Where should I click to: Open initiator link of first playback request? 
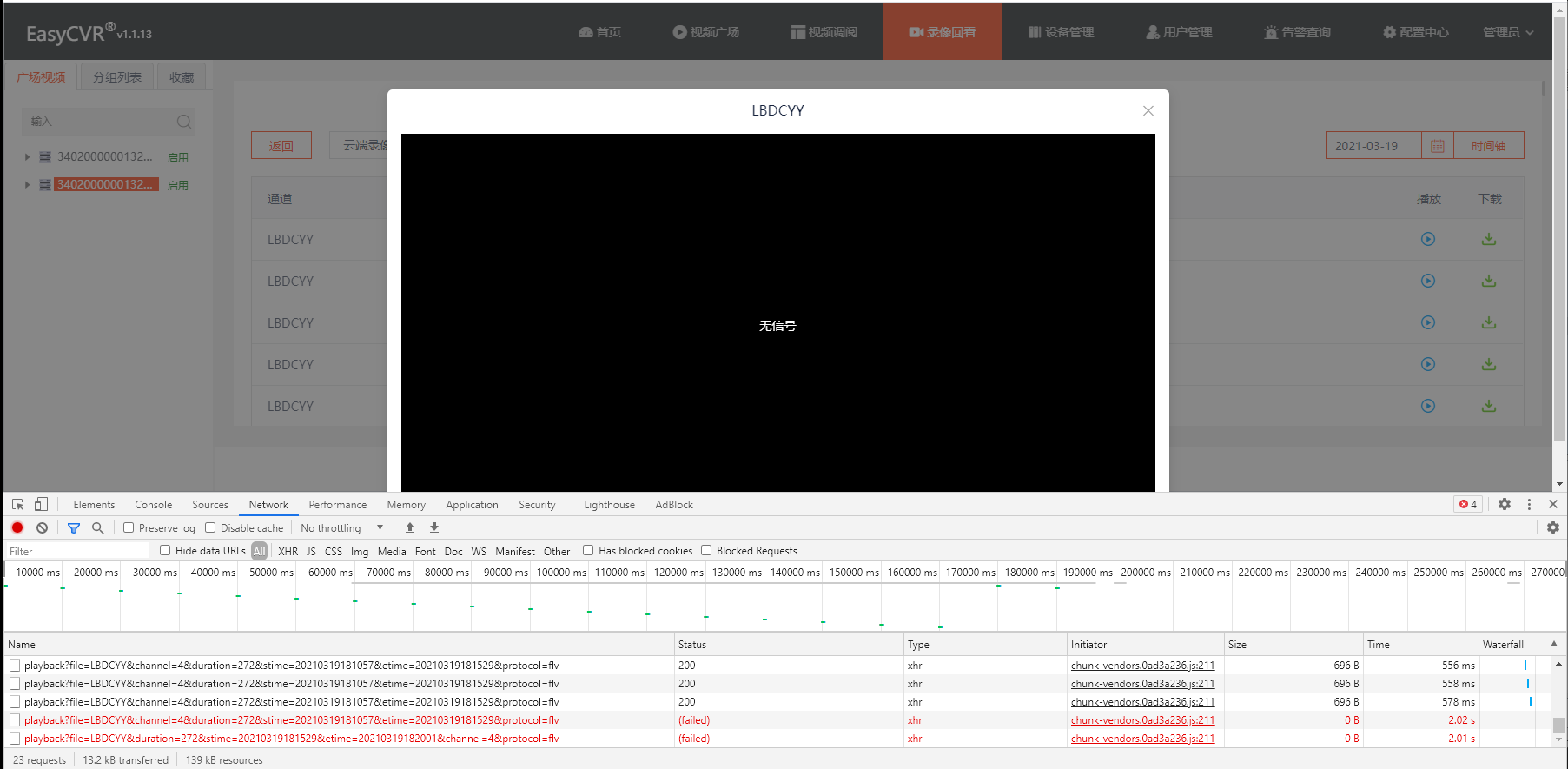(x=1142, y=666)
